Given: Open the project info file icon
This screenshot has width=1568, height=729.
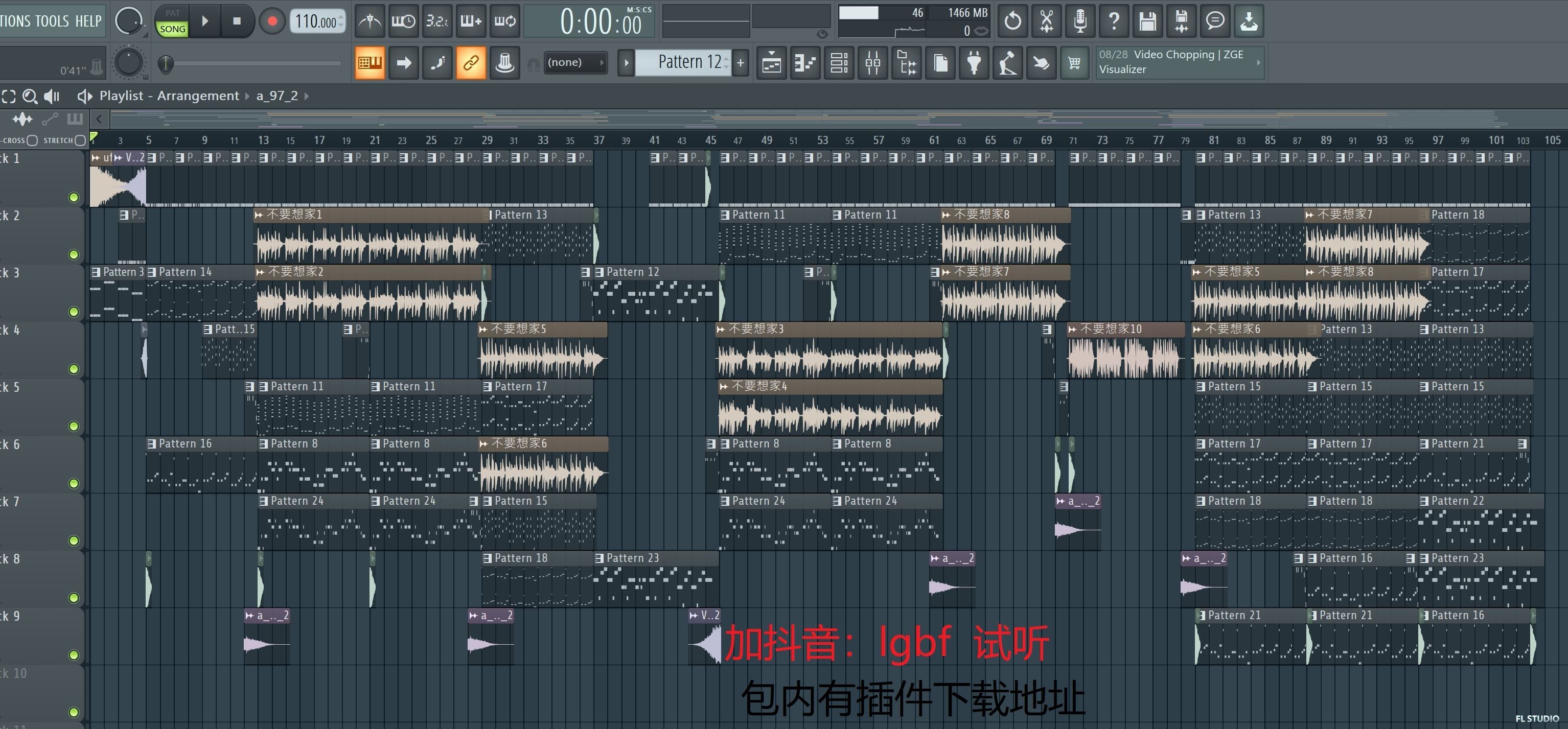Looking at the screenshot, I should [x=940, y=62].
